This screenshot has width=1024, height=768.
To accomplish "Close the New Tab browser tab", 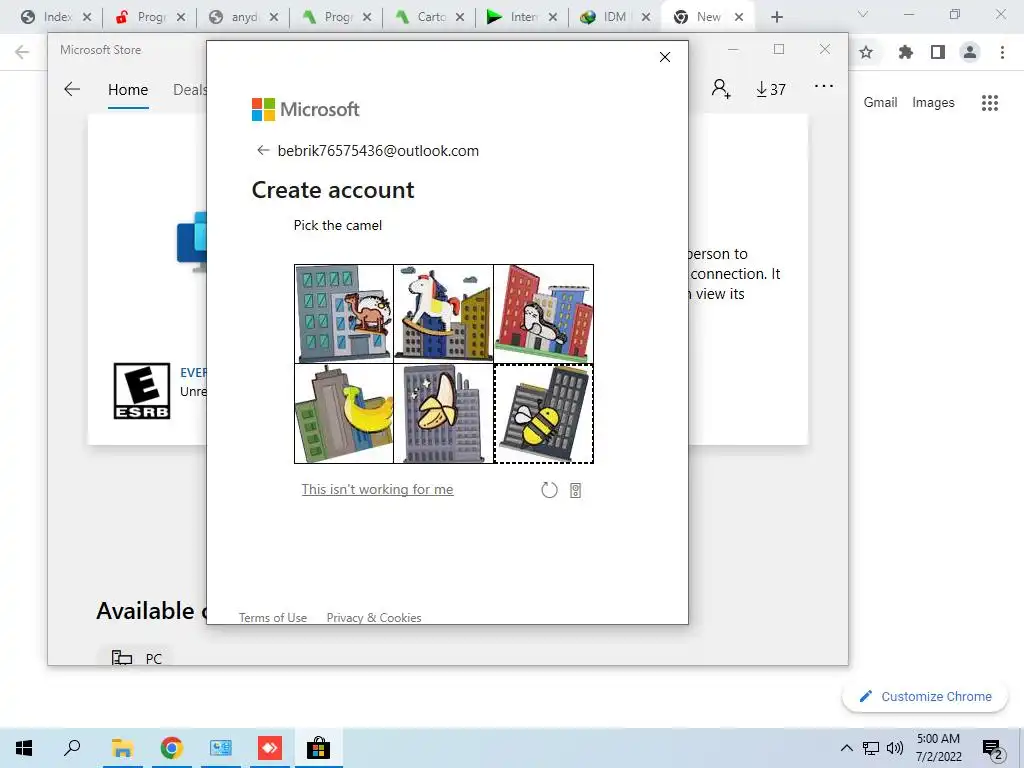I will 739,17.
